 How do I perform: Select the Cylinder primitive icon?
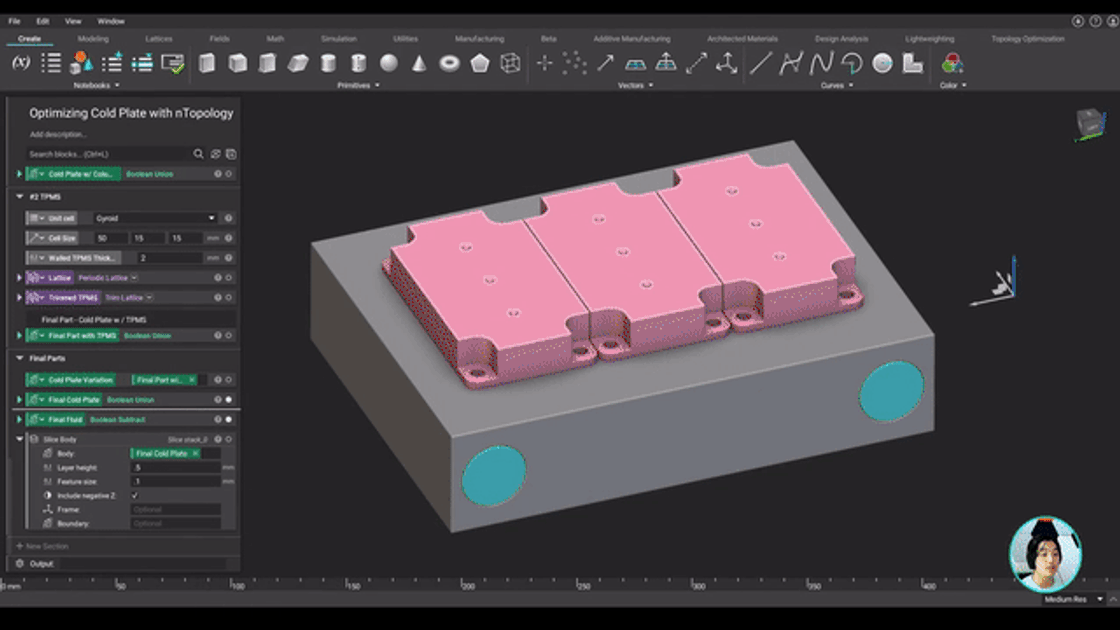(x=328, y=64)
